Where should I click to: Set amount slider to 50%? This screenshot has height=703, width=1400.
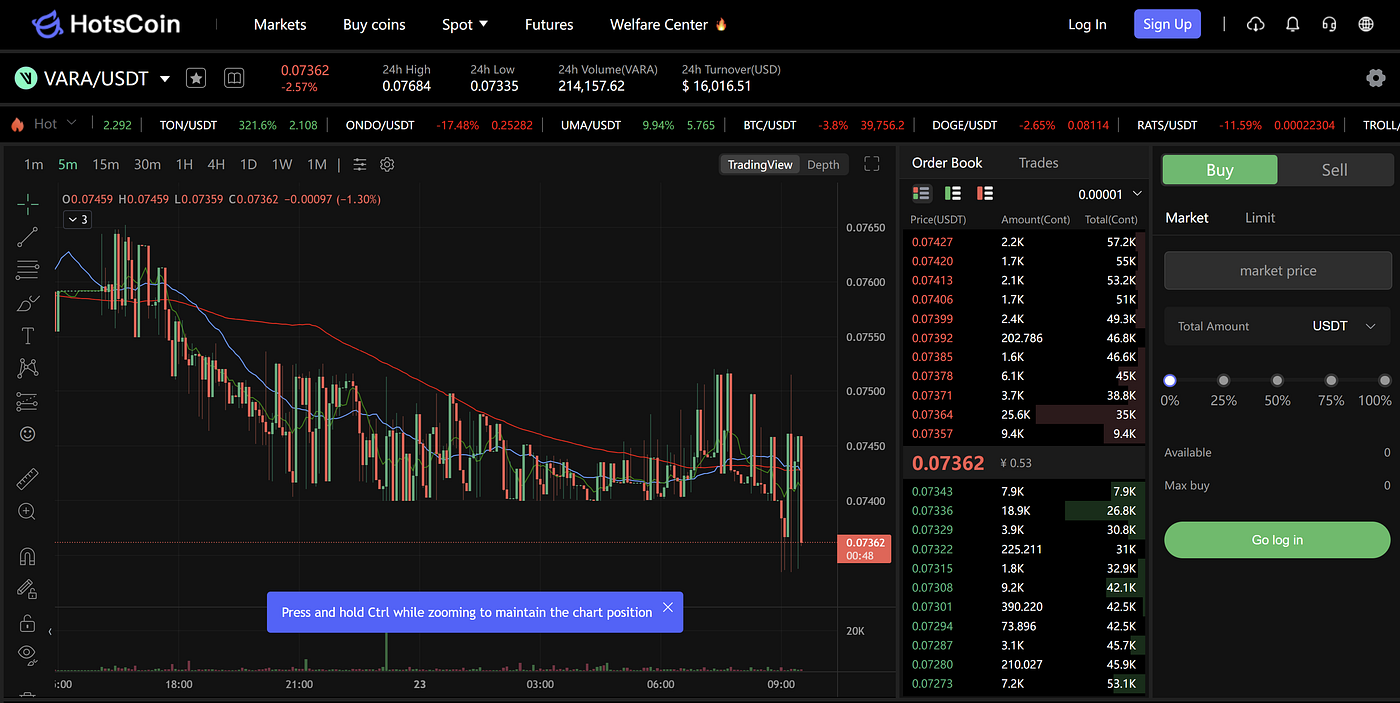1277,381
